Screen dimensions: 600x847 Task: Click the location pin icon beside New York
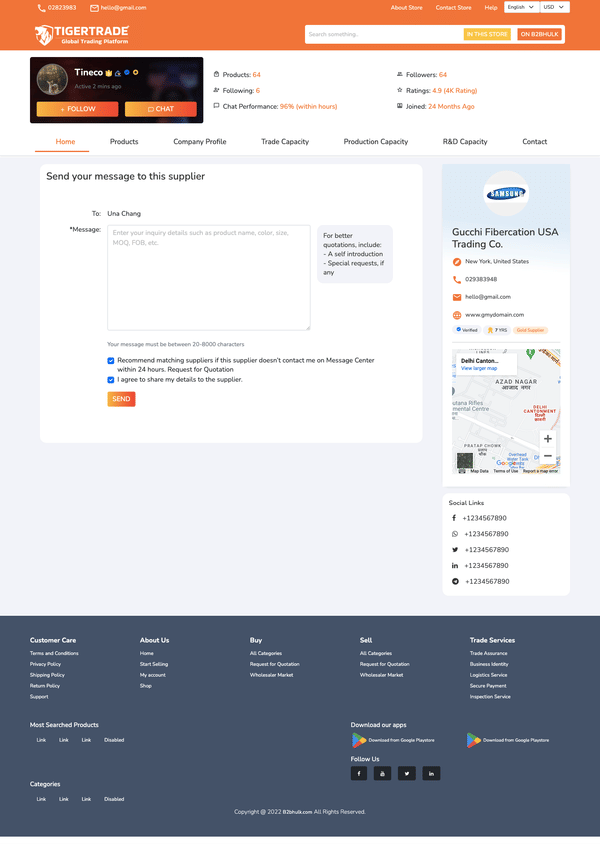click(x=457, y=262)
